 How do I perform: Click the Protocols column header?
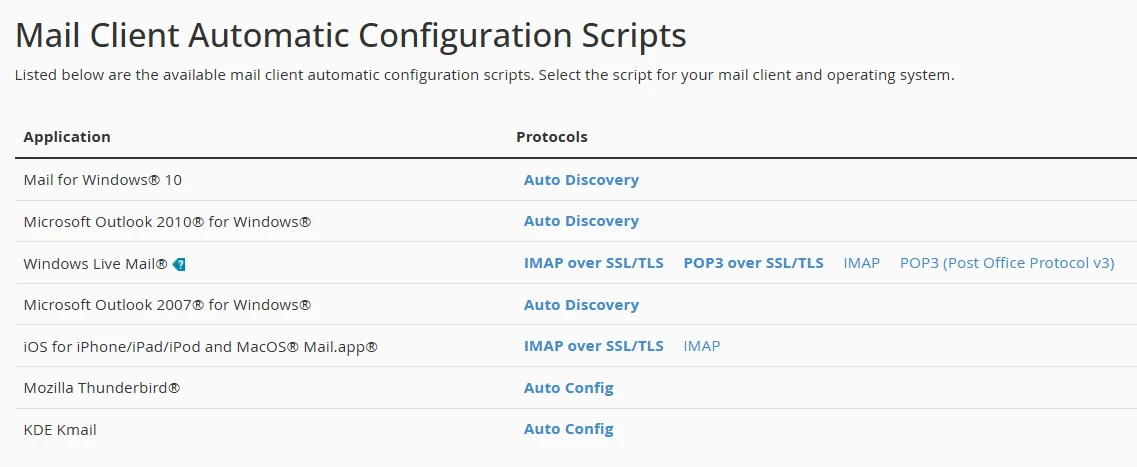coord(552,137)
